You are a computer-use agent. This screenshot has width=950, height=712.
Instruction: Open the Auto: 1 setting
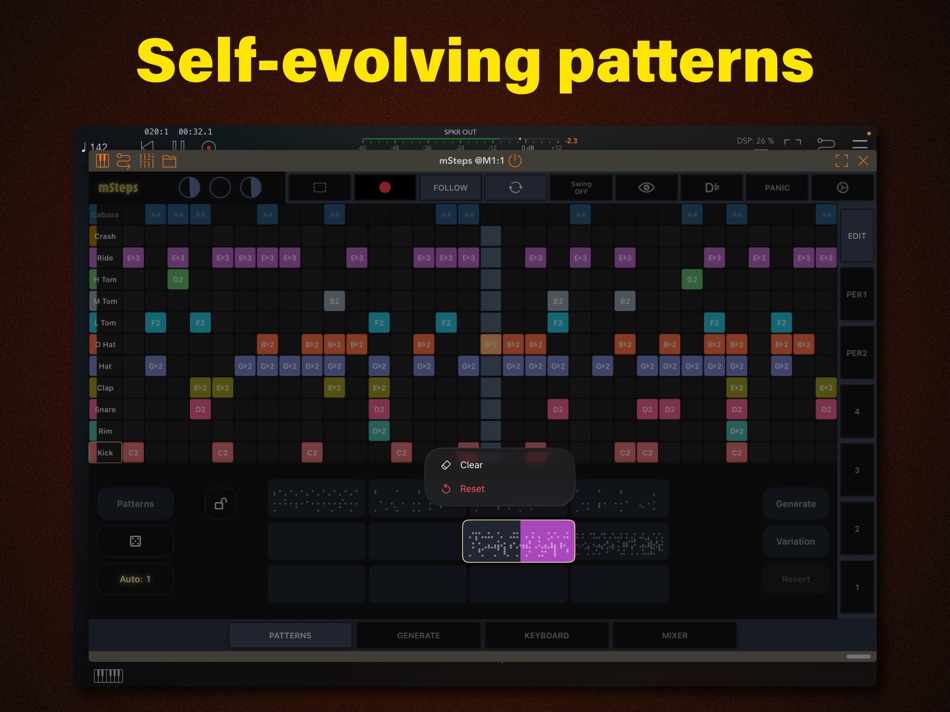(135, 579)
